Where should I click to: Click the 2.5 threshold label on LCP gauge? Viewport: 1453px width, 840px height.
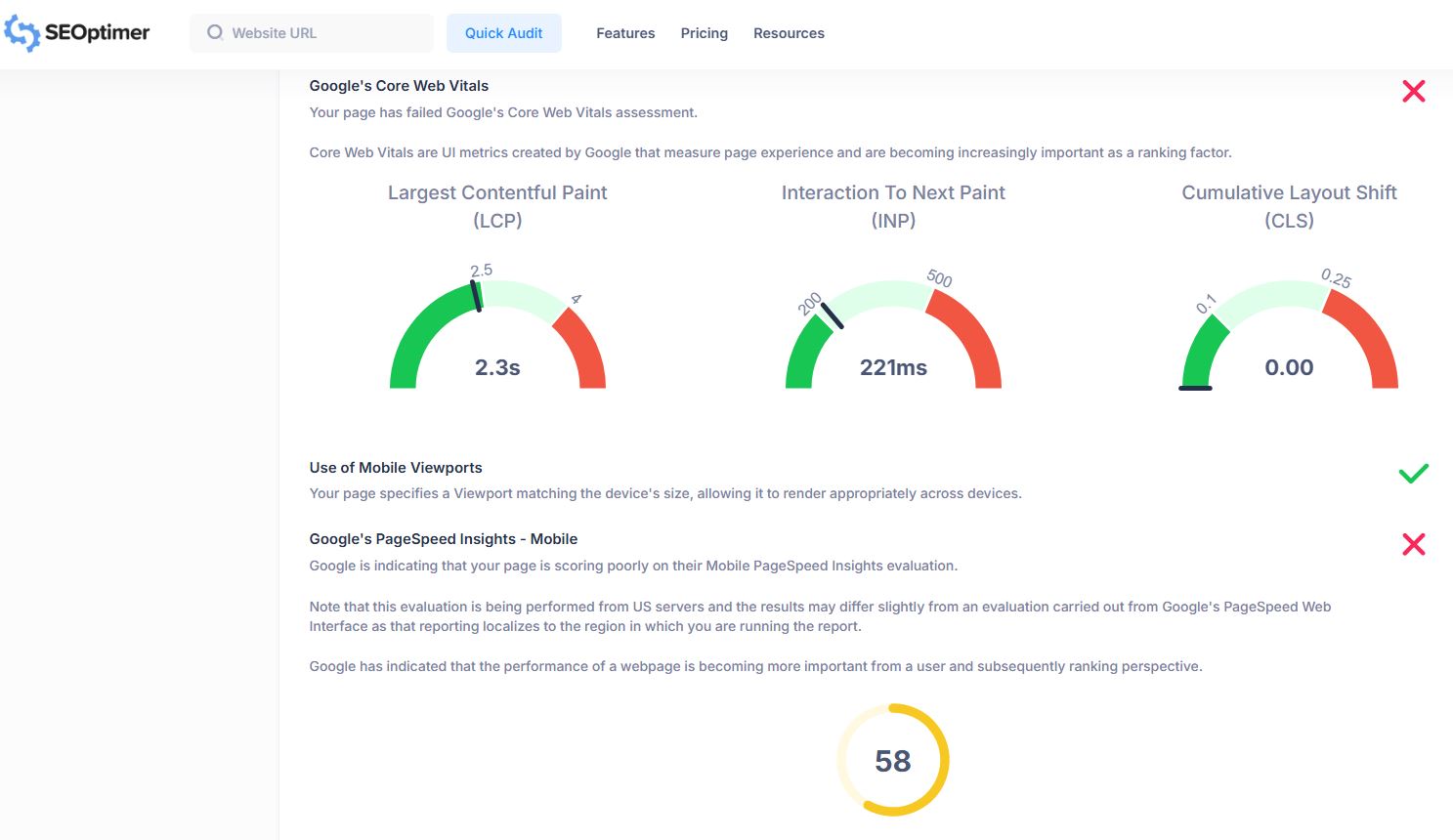click(481, 271)
